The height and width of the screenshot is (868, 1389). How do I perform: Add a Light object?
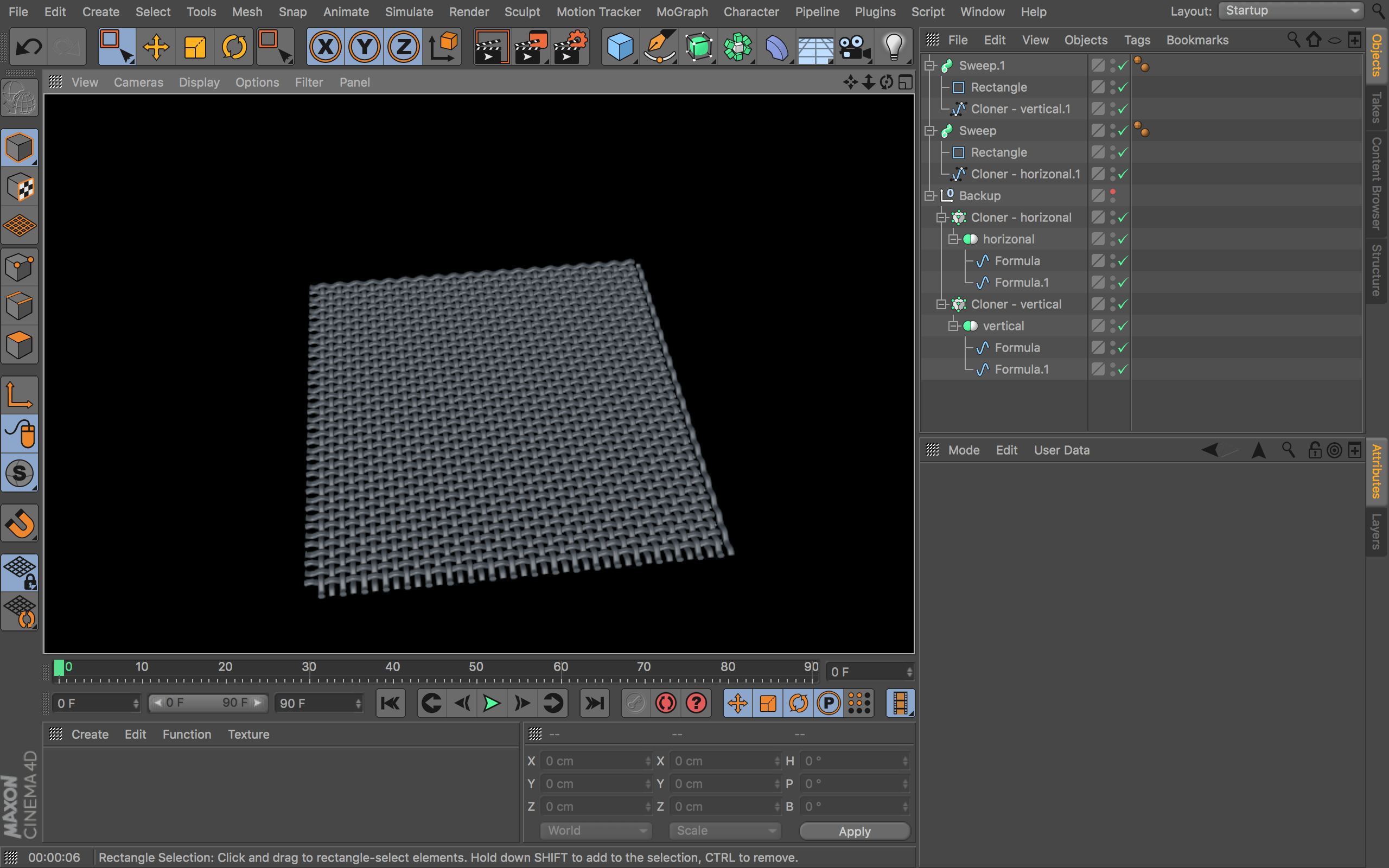tap(893, 47)
